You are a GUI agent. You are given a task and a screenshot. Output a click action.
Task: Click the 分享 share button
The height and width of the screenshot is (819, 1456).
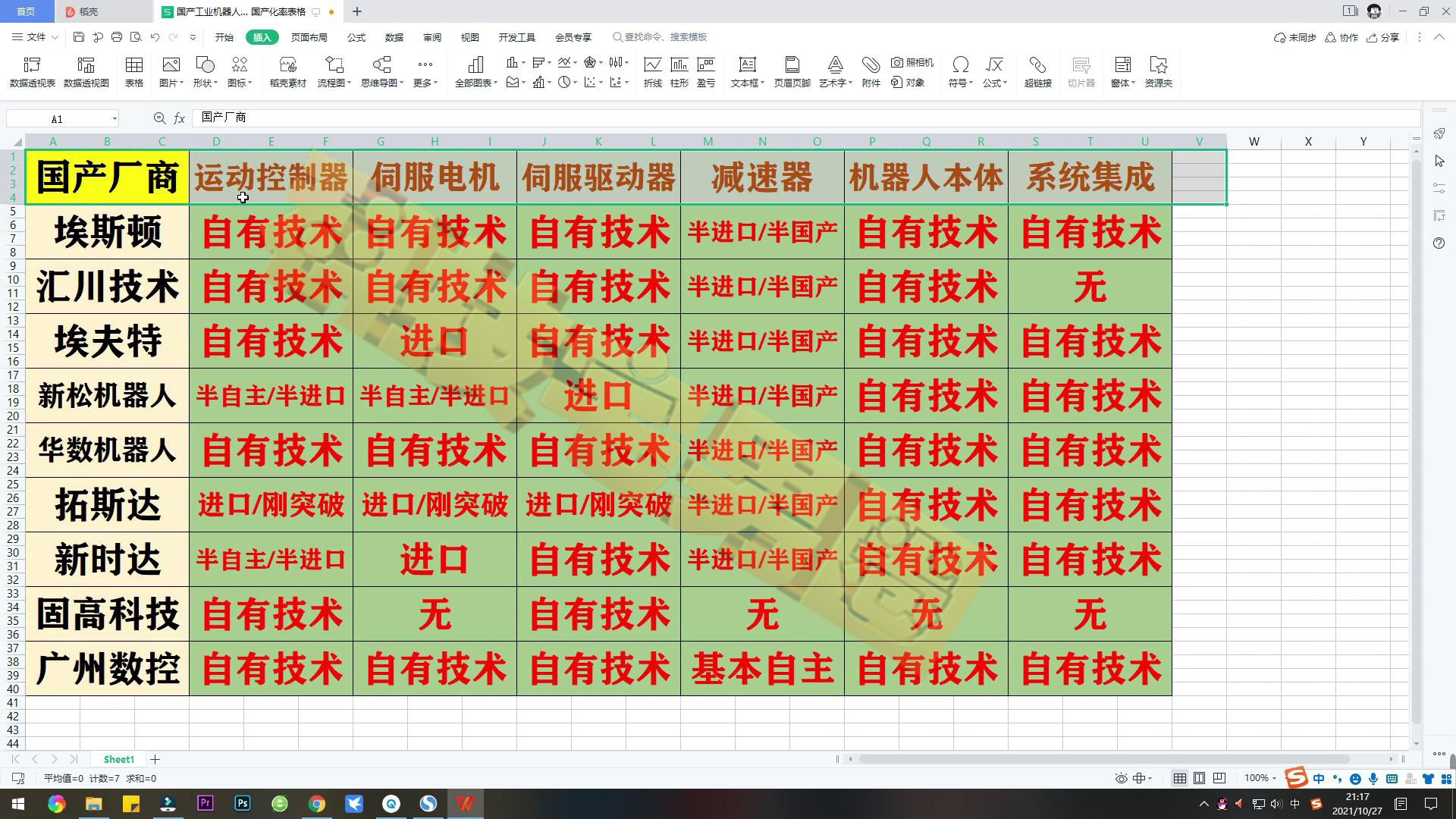1383,37
